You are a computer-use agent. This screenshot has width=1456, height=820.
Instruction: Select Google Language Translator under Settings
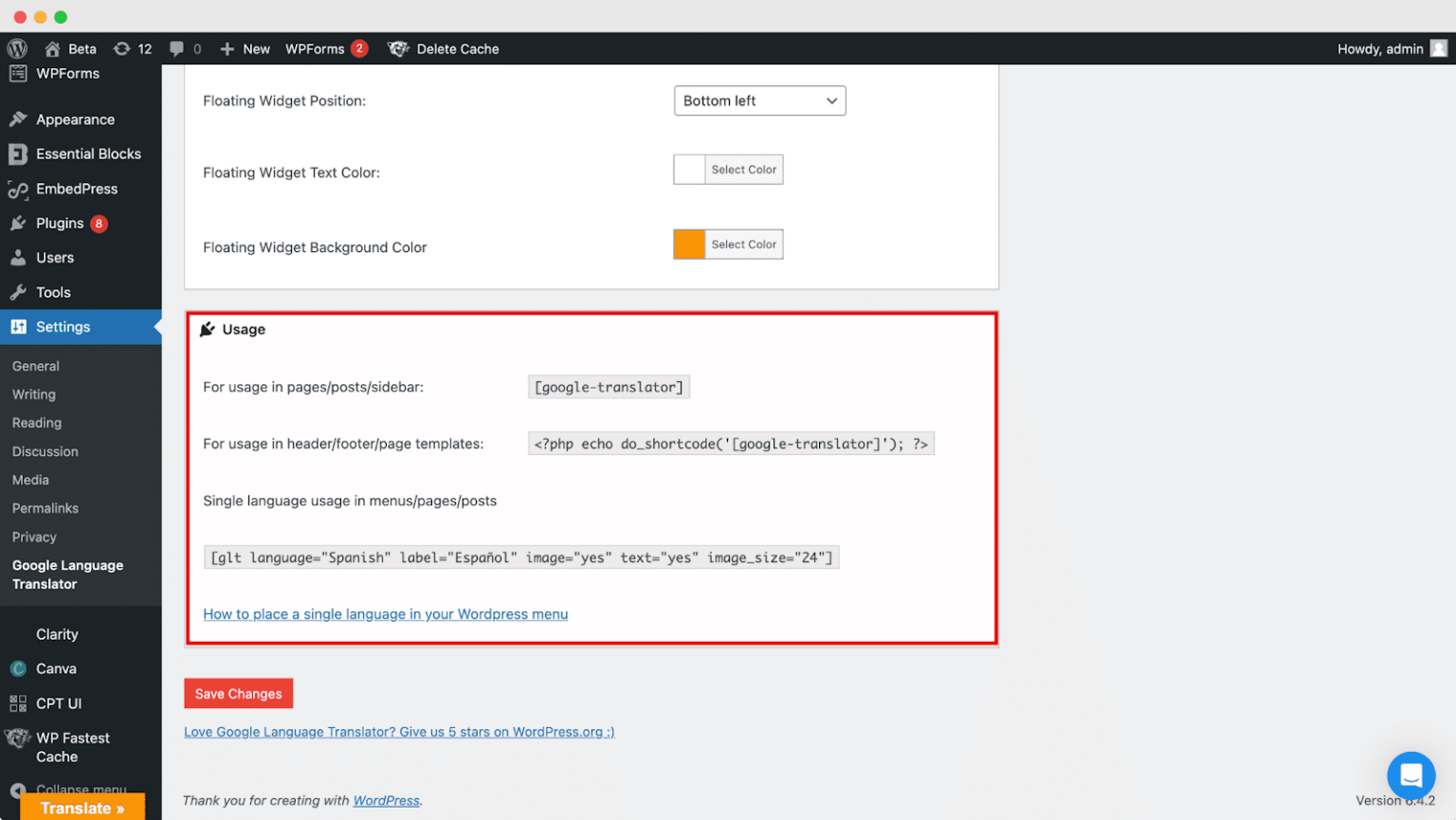67,574
